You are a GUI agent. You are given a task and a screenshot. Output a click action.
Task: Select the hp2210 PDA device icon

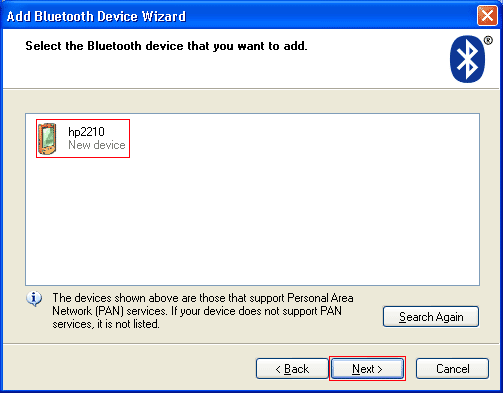47,139
